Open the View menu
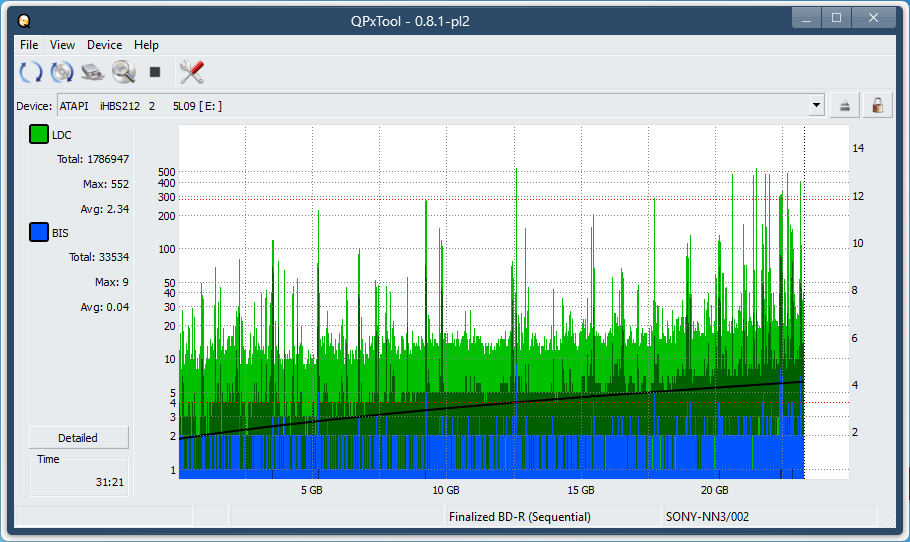Image resolution: width=910 pixels, height=542 pixels. tap(62, 45)
